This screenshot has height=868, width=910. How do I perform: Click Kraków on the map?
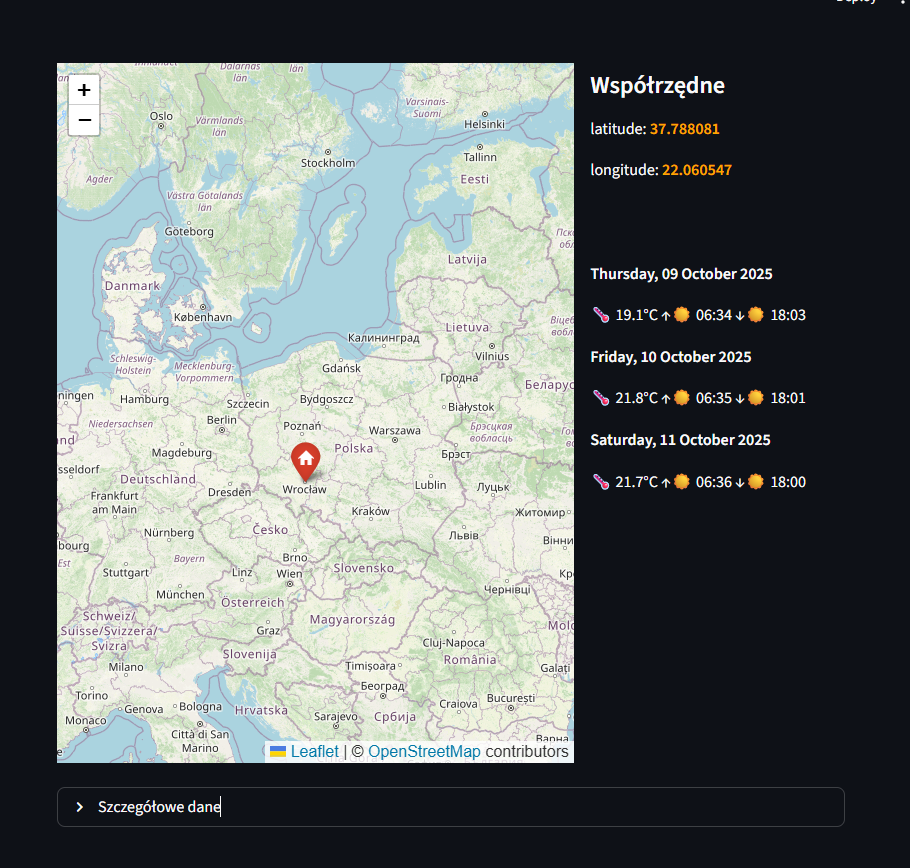pyautogui.click(x=370, y=511)
